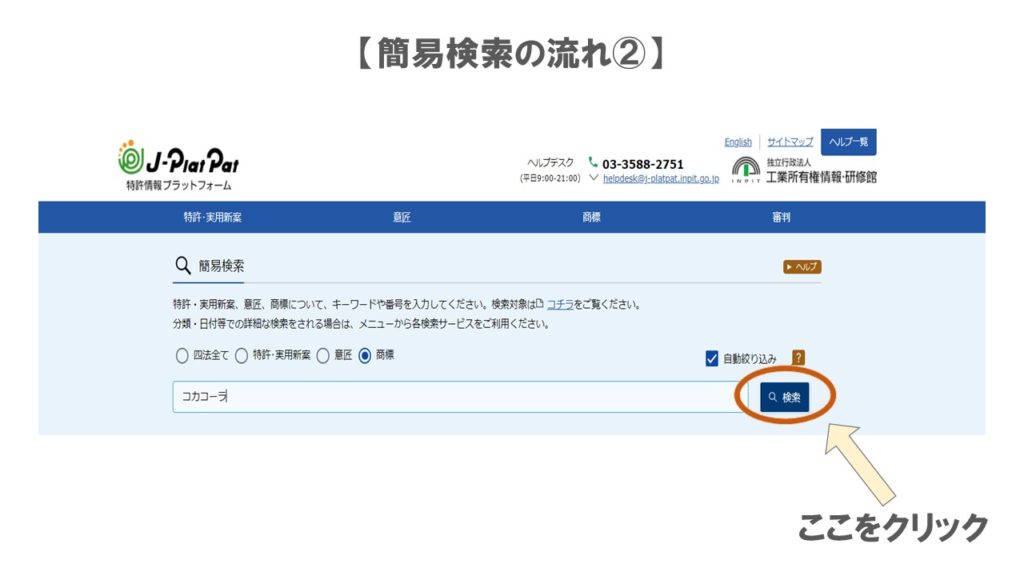Open the 意匠 menu in blue navbar
The width and height of the screenshot is (1024, 576).
point(401,217)
